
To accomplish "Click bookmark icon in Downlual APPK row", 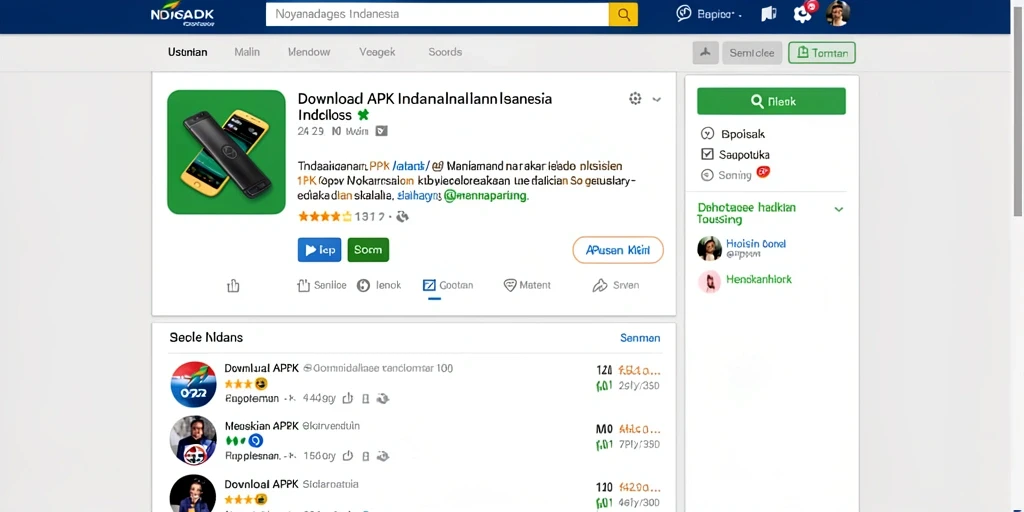I will point(366,398).
